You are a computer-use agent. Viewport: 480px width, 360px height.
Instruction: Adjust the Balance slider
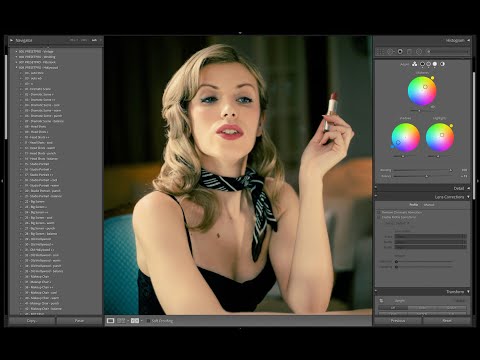click(x=422, y=176)
